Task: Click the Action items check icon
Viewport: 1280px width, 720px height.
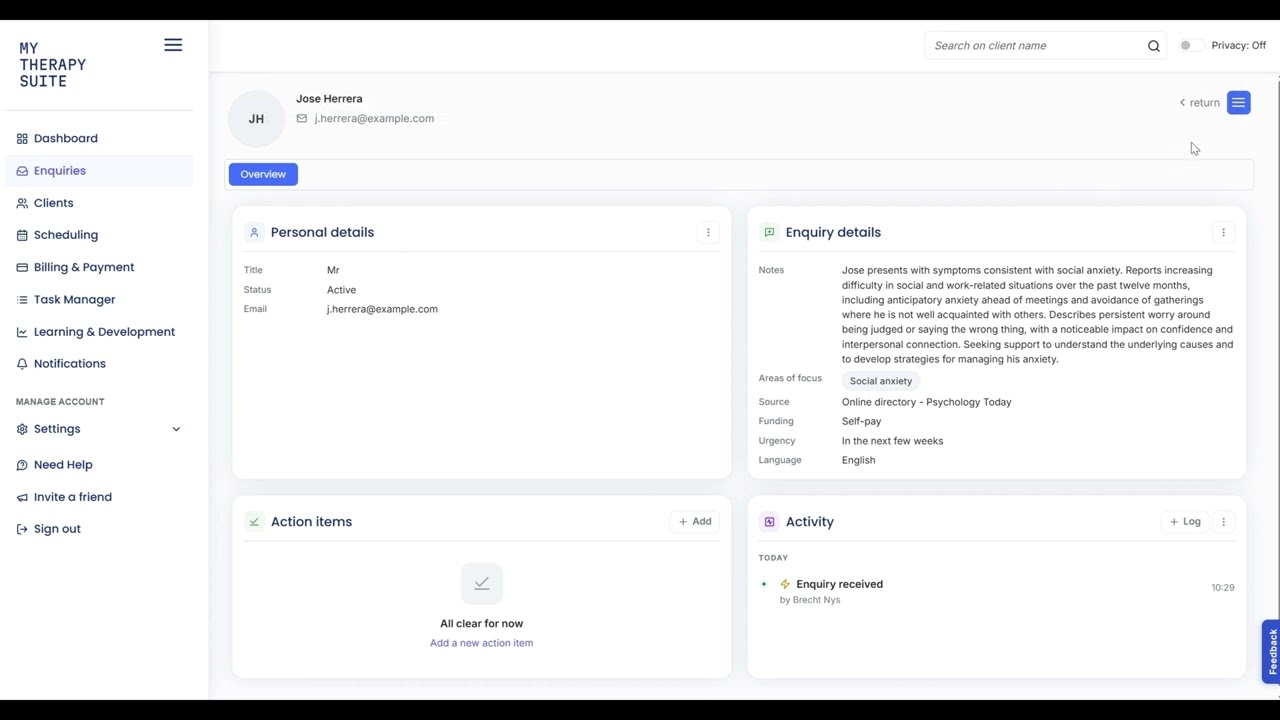Action: tap(254, 522)
